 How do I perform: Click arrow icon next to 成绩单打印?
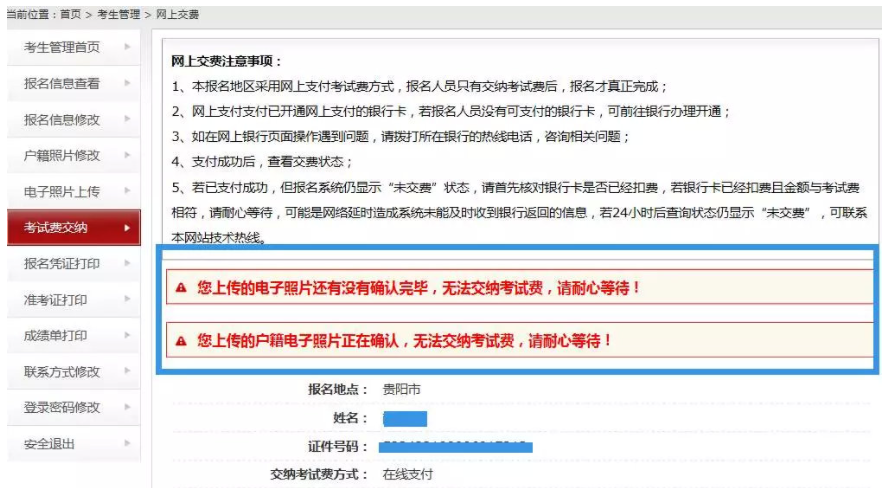127,335
